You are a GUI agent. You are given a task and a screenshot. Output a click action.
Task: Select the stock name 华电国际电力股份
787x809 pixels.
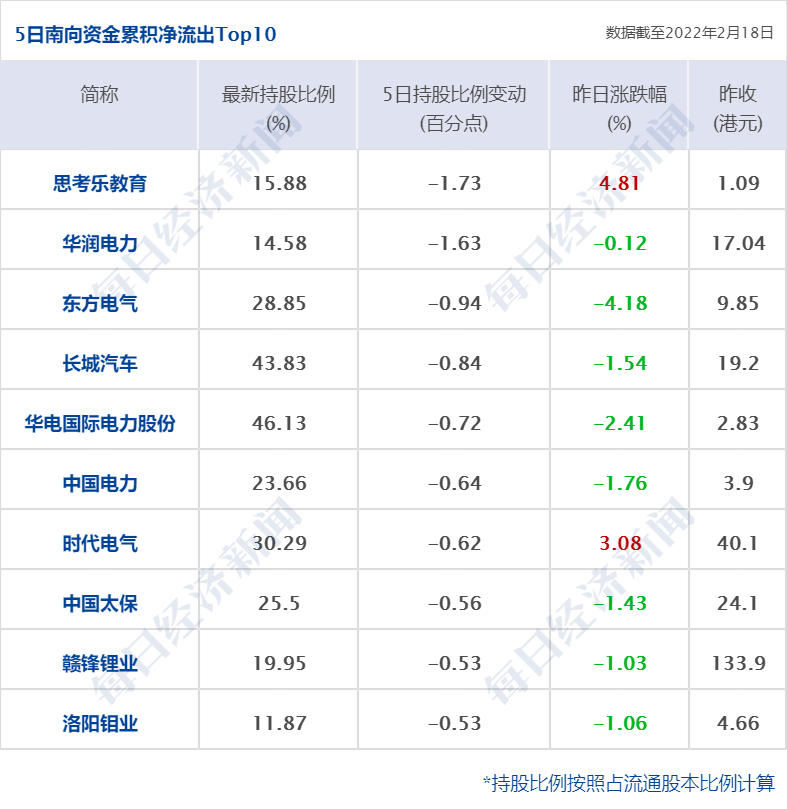(100, 423)
